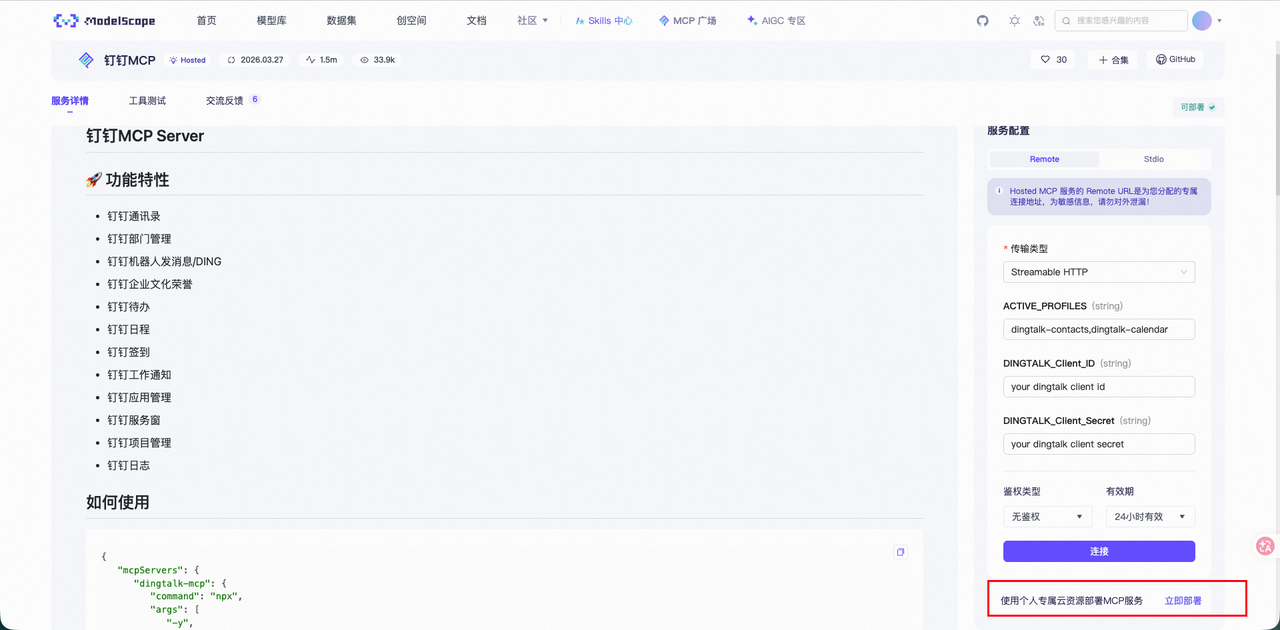Click the "dingtalk-mcp" line in code block
Screen dimensions: 1280x630
click(181, 583)
